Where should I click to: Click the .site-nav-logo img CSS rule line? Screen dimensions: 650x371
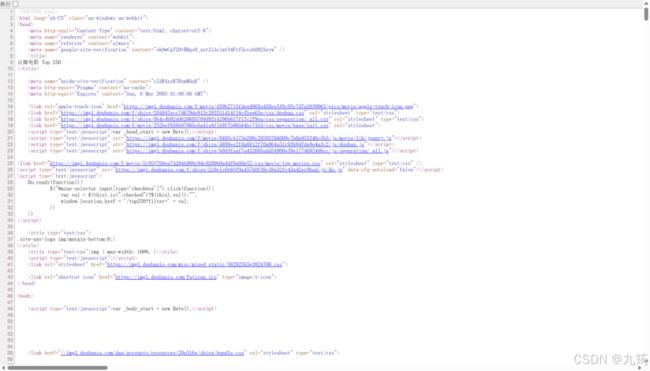pos(66,239)
